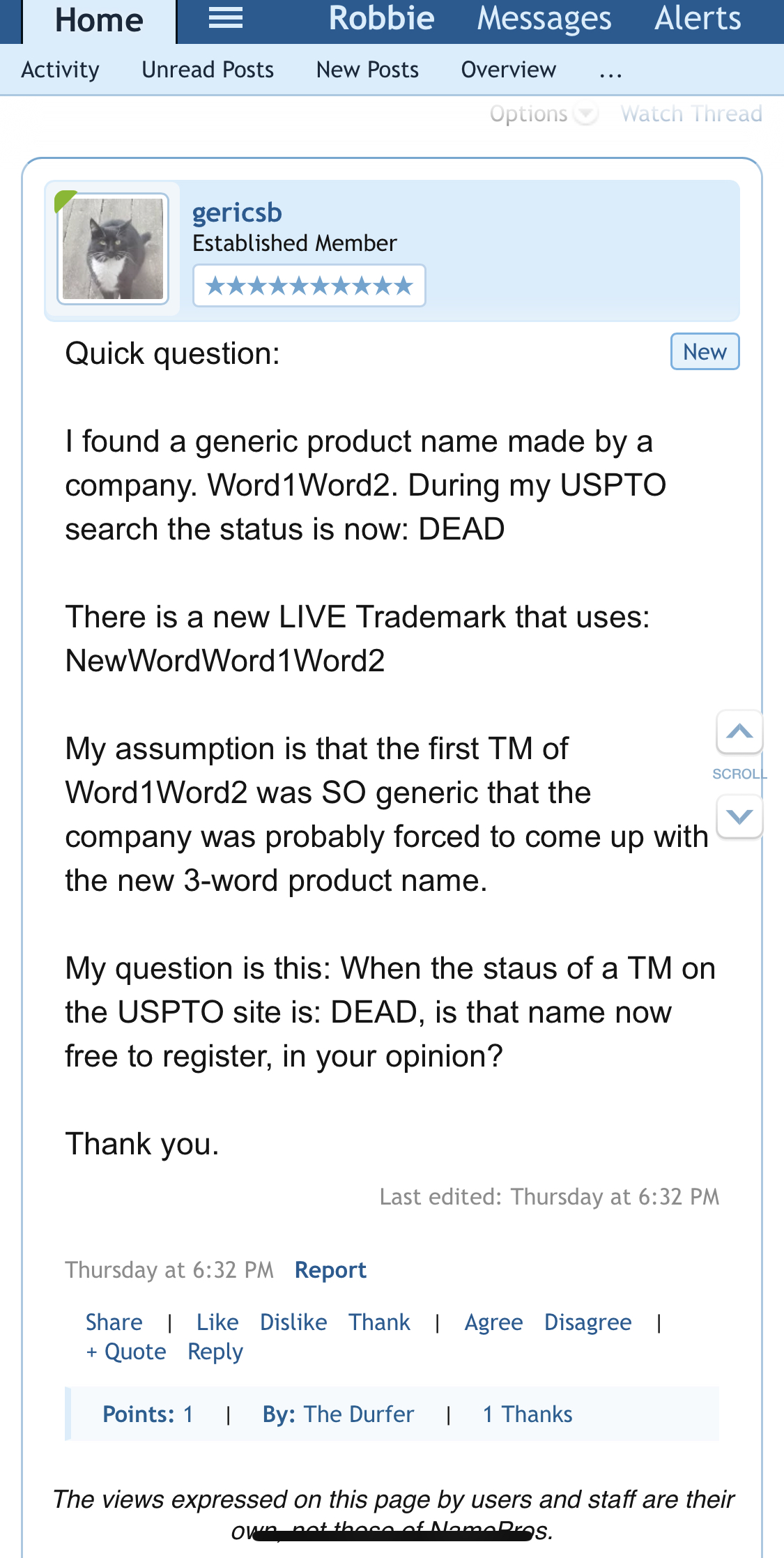Open the New Posts page
This screenshot has height=1558, width=784.
tap(367, 70)
